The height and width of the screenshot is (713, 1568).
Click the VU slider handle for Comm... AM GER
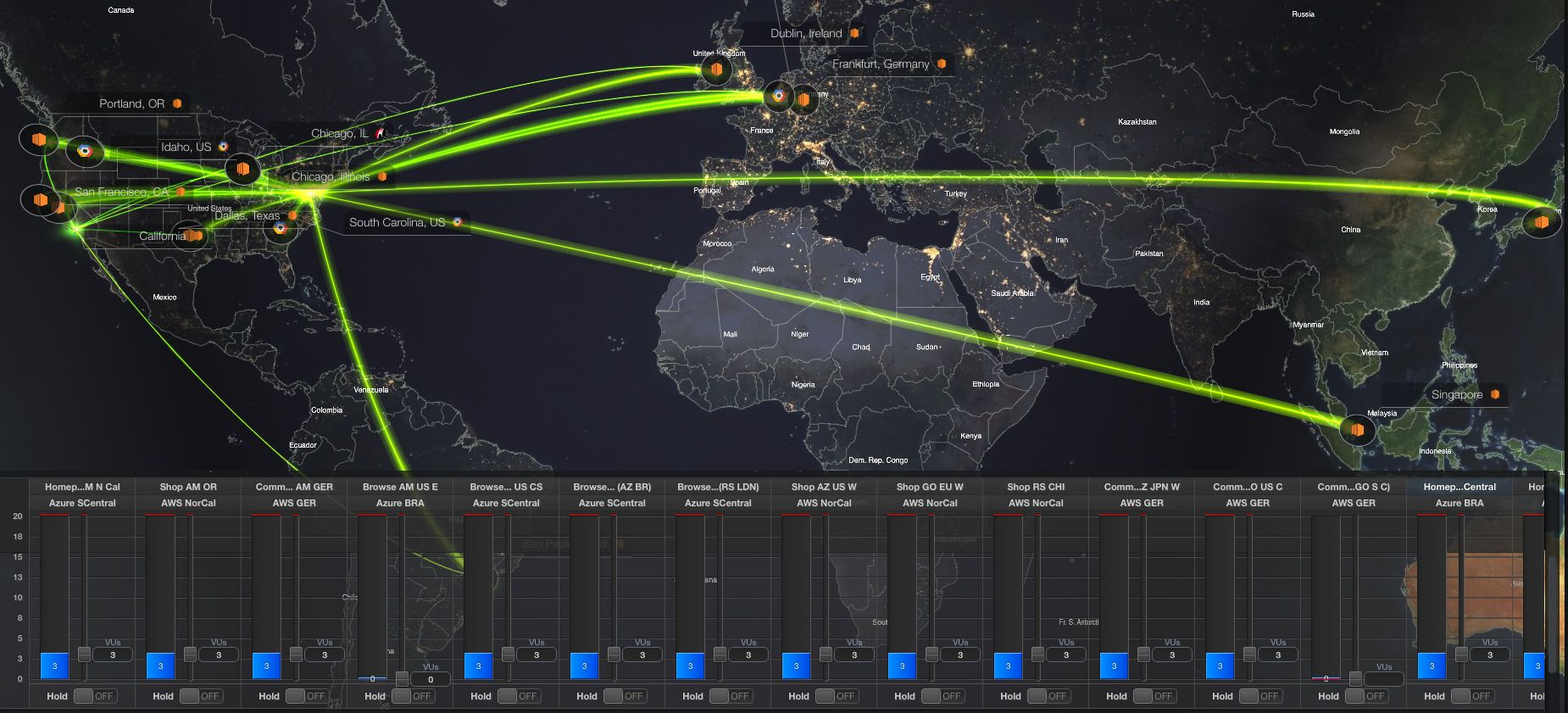pos(296,655)
